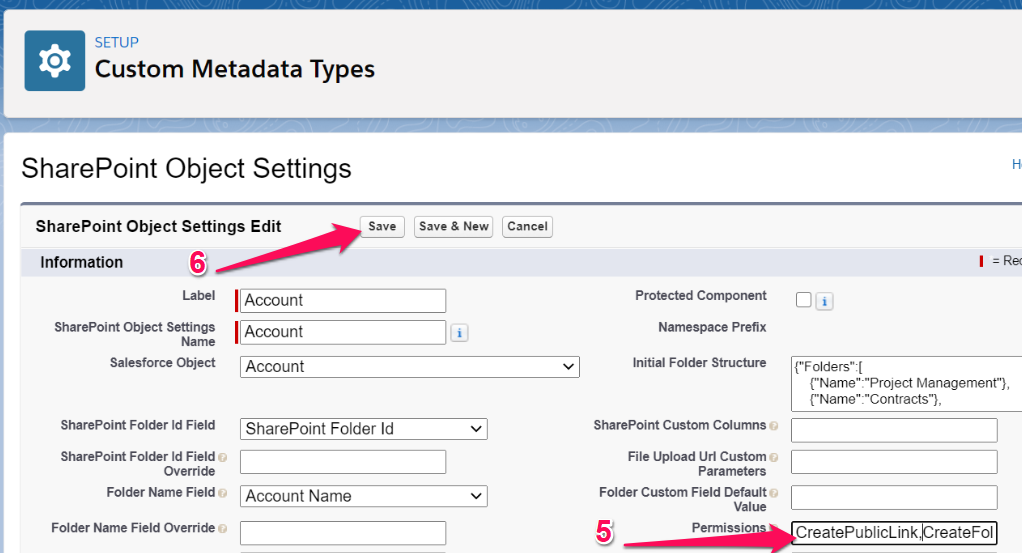Viewport: 1022px width, 553px height.
Task: Show help for Folder Custom Field Default Value
Action: pyautogui.click(x=774, y=492)
